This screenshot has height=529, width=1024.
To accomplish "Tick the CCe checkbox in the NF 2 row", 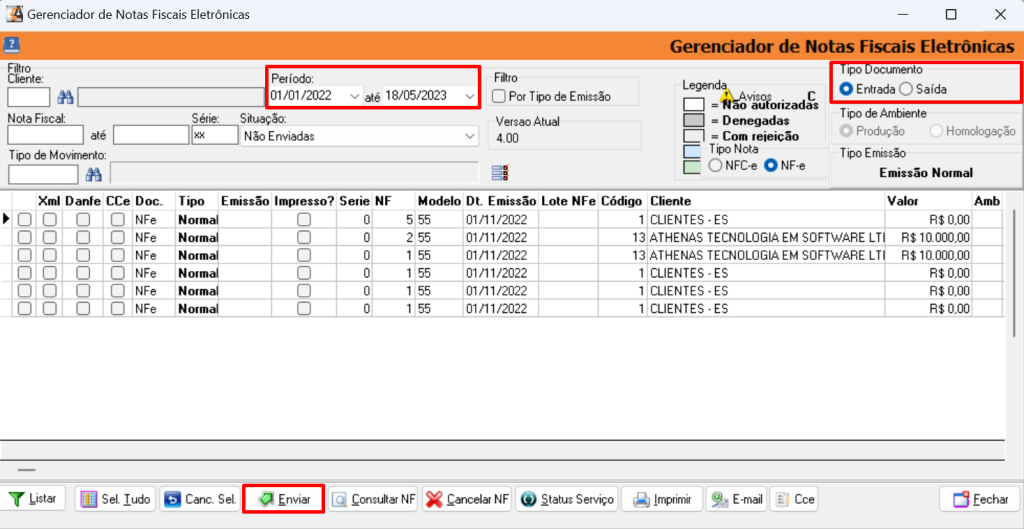I will tap(117, 238).
